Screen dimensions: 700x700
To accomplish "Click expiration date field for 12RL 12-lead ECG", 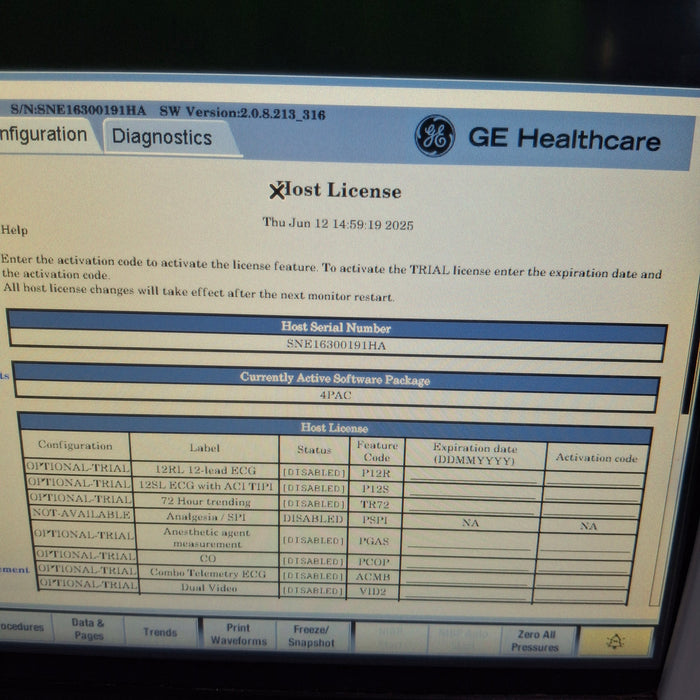I will pyautogui.click(x=474, y=477).
